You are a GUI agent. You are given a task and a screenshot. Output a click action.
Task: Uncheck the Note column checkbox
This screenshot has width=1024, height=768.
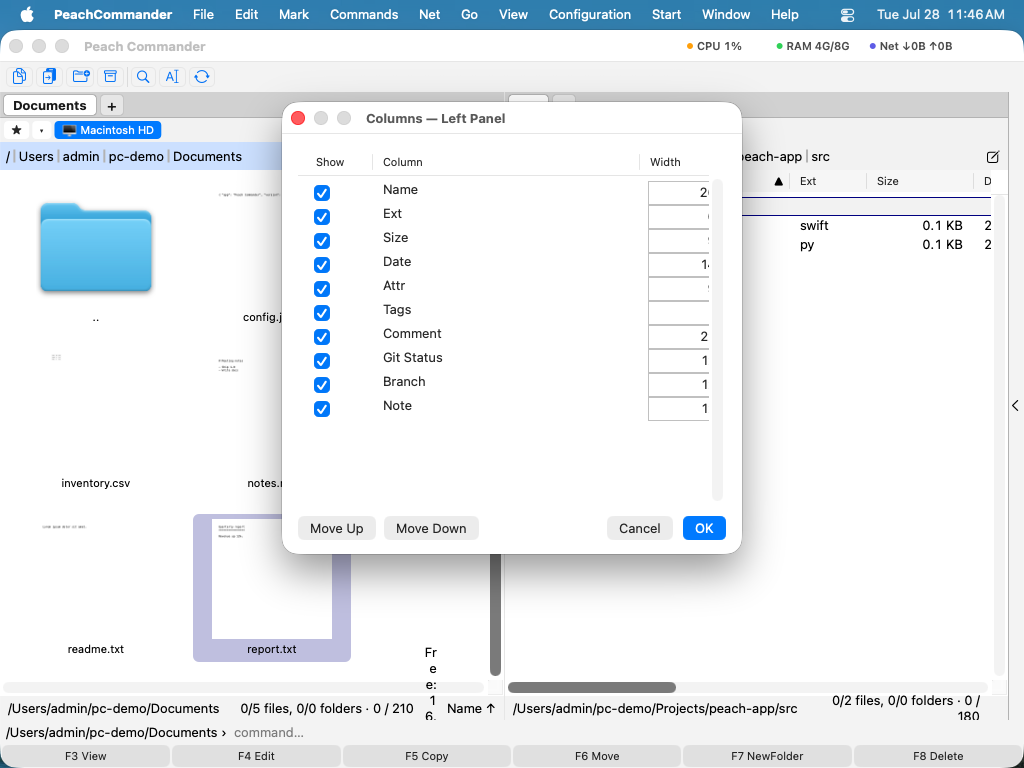pyautogui.click(x=322, y=409)
